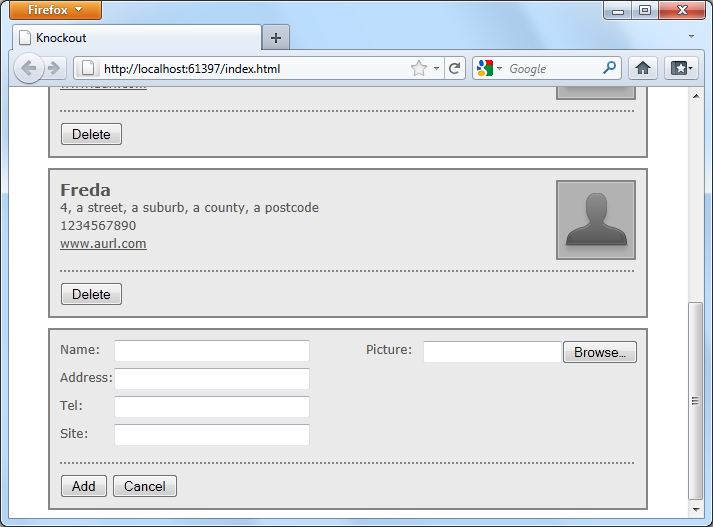Click the Cancel button
The image size is (713, 527).
tap(145, 486)
